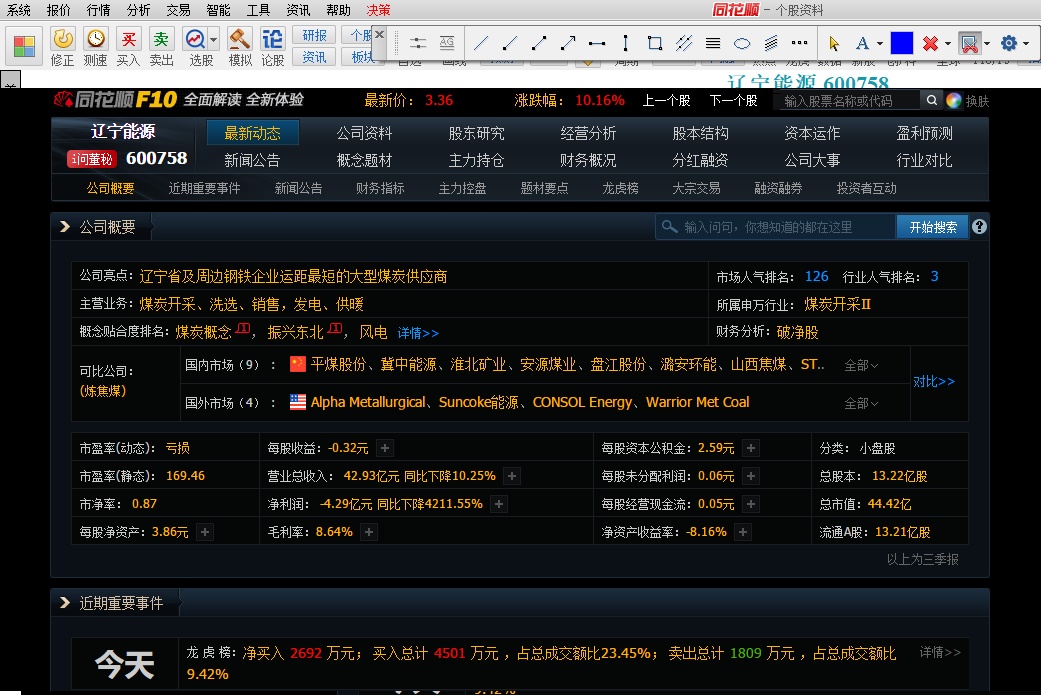Expand the plus next to 每股资本公积金

coord(751,448)
